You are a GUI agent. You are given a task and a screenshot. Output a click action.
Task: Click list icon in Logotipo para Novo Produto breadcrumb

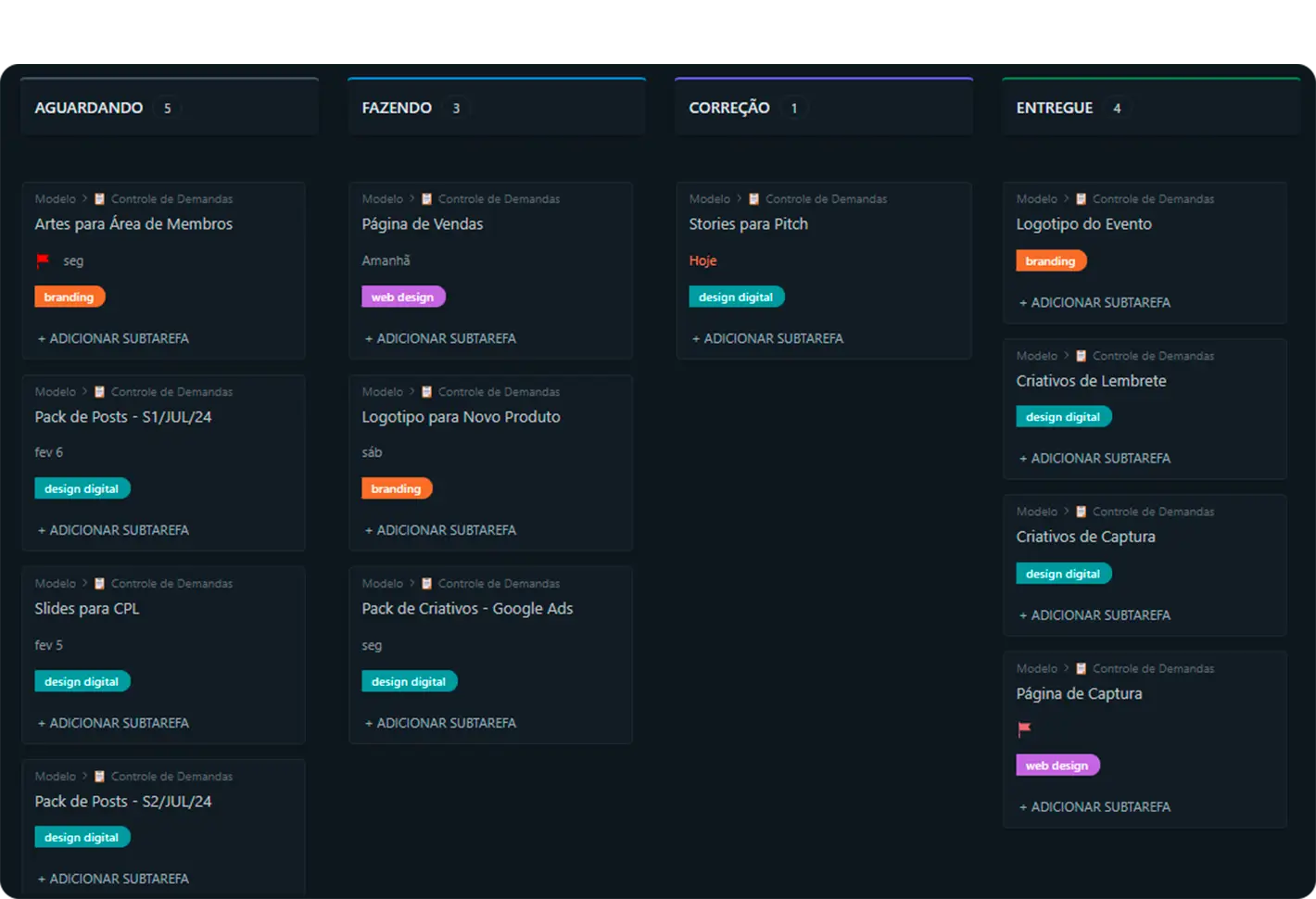427,392
